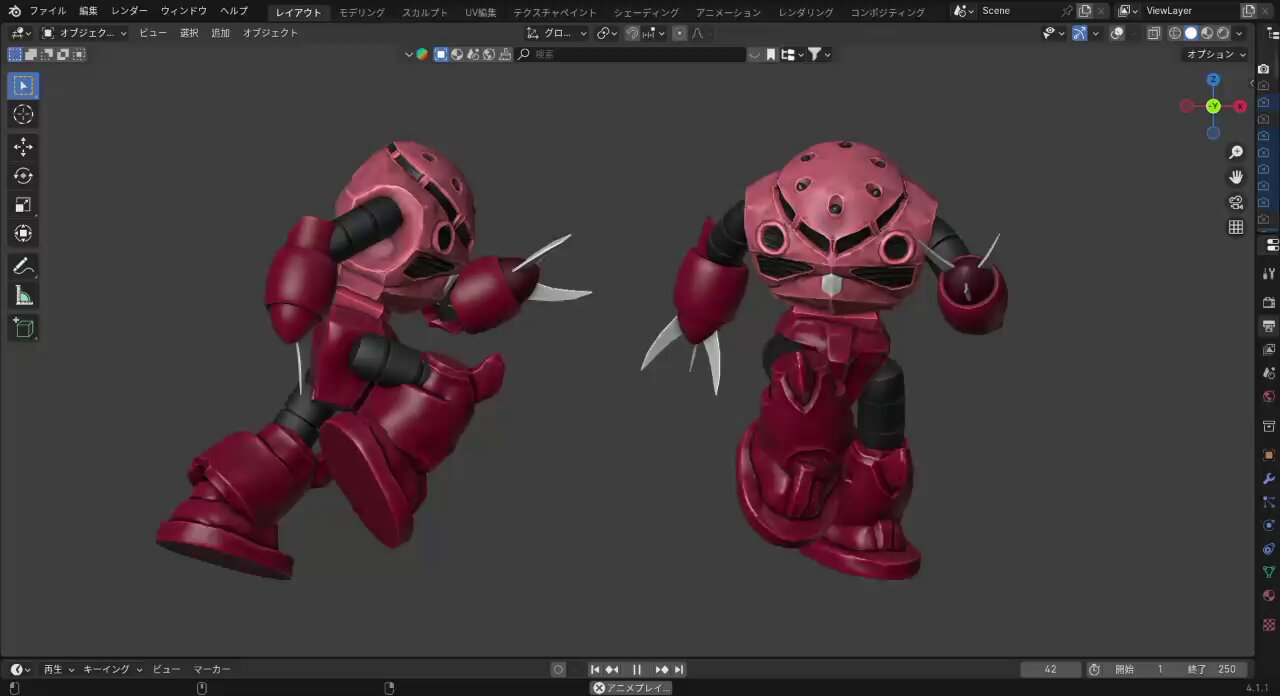The width and height of the screenshot is (1280, 696).
Task: Open the Material properties tab
Action: point(1269,596)
